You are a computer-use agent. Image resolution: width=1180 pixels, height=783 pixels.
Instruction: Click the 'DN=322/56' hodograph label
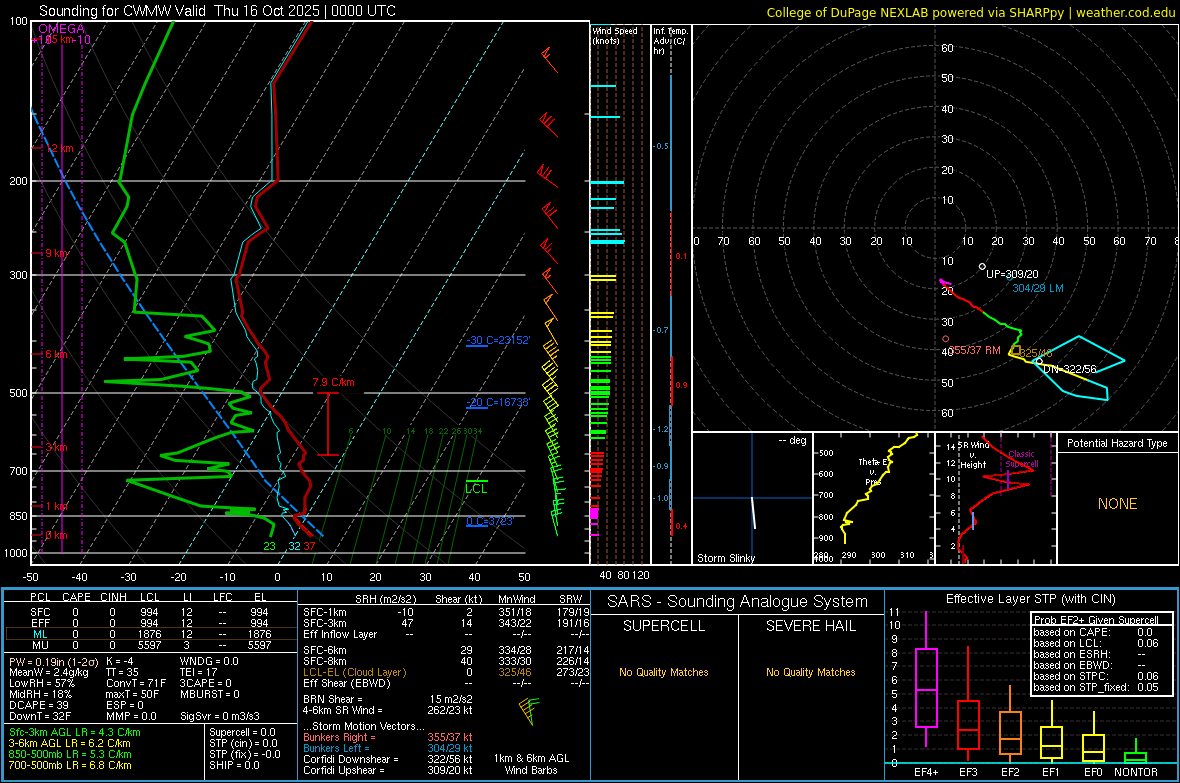[1069, 369]
